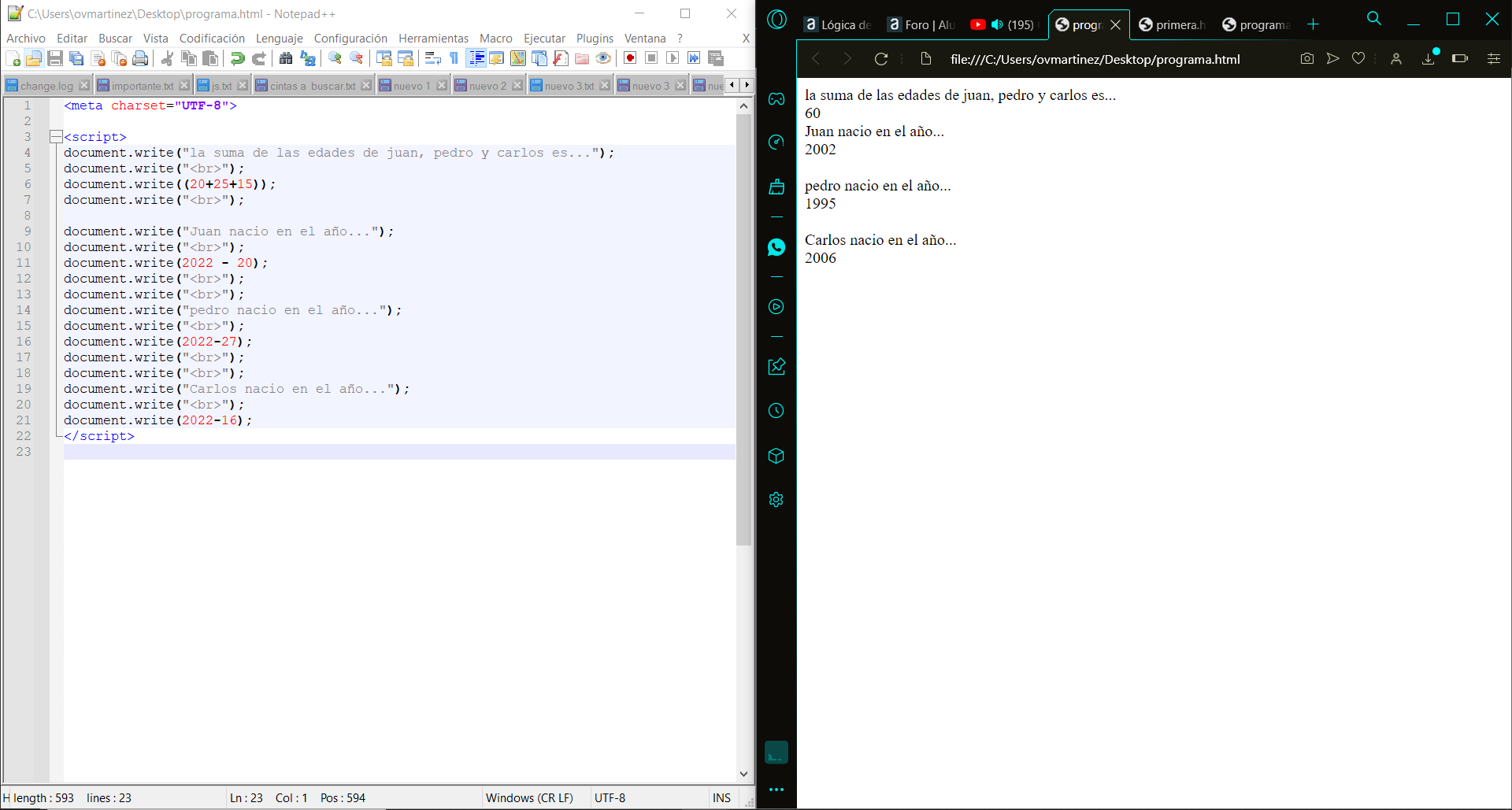Reload the Opera browser page
The height and width of the screenshot is (810, 1512).
pos(881,59)
